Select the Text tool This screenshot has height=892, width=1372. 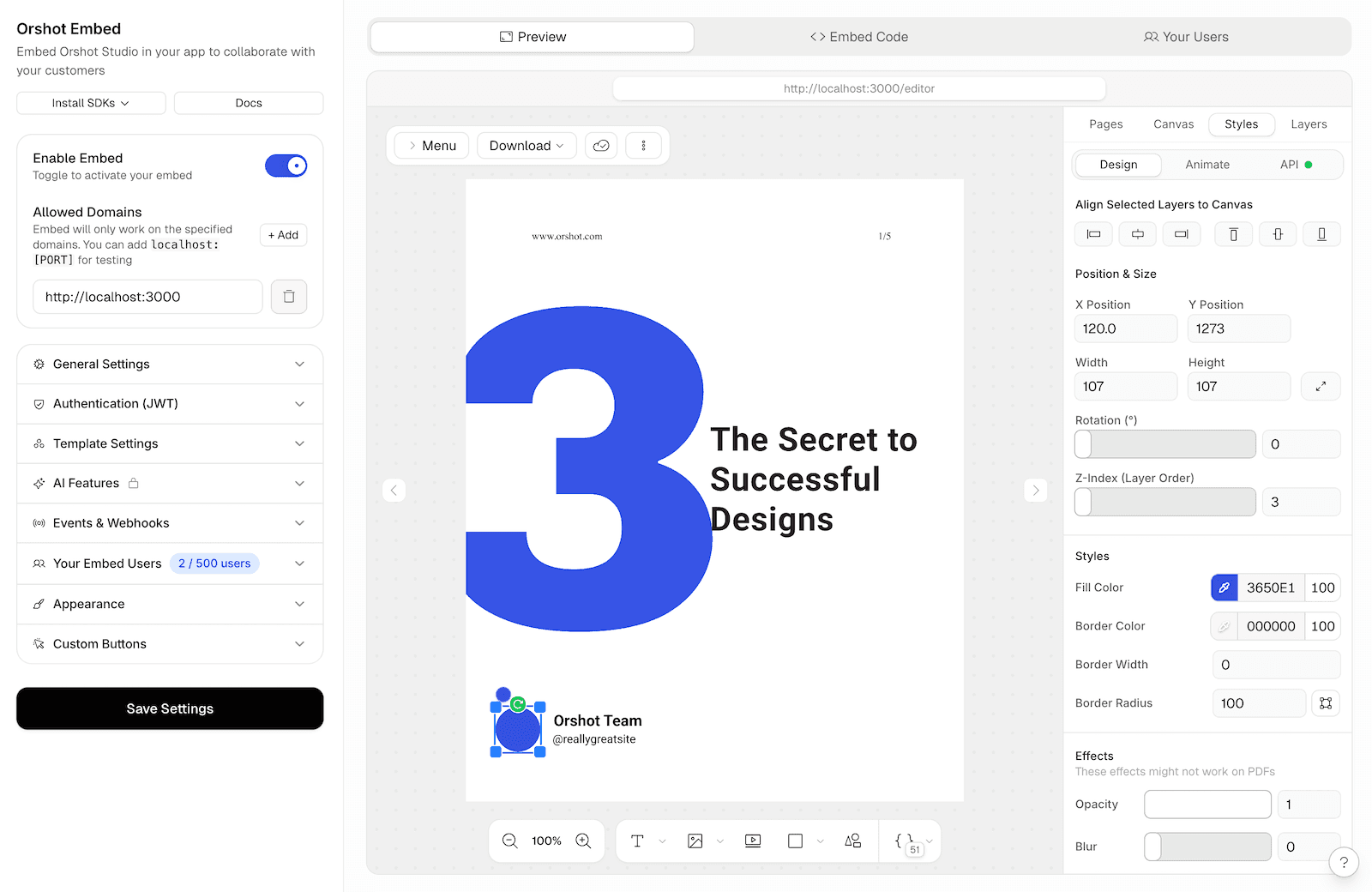pos(638,841)
